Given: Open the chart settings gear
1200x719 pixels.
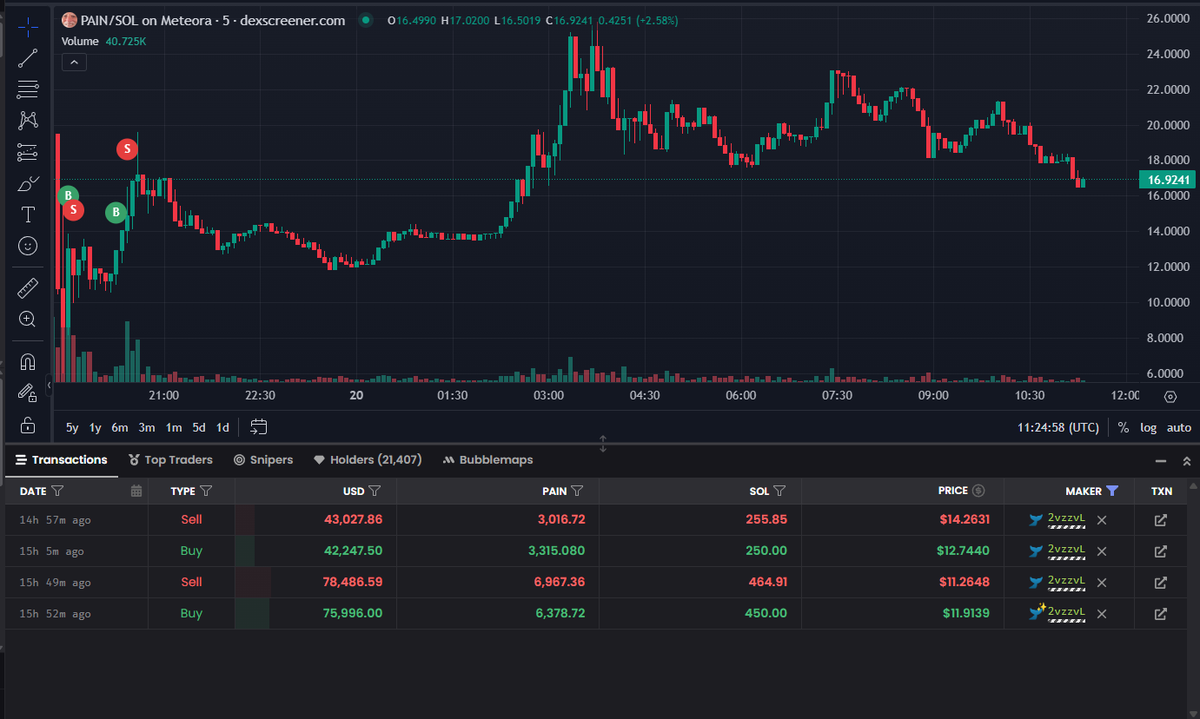Looking at the screenshot, I should (1170, 397).
